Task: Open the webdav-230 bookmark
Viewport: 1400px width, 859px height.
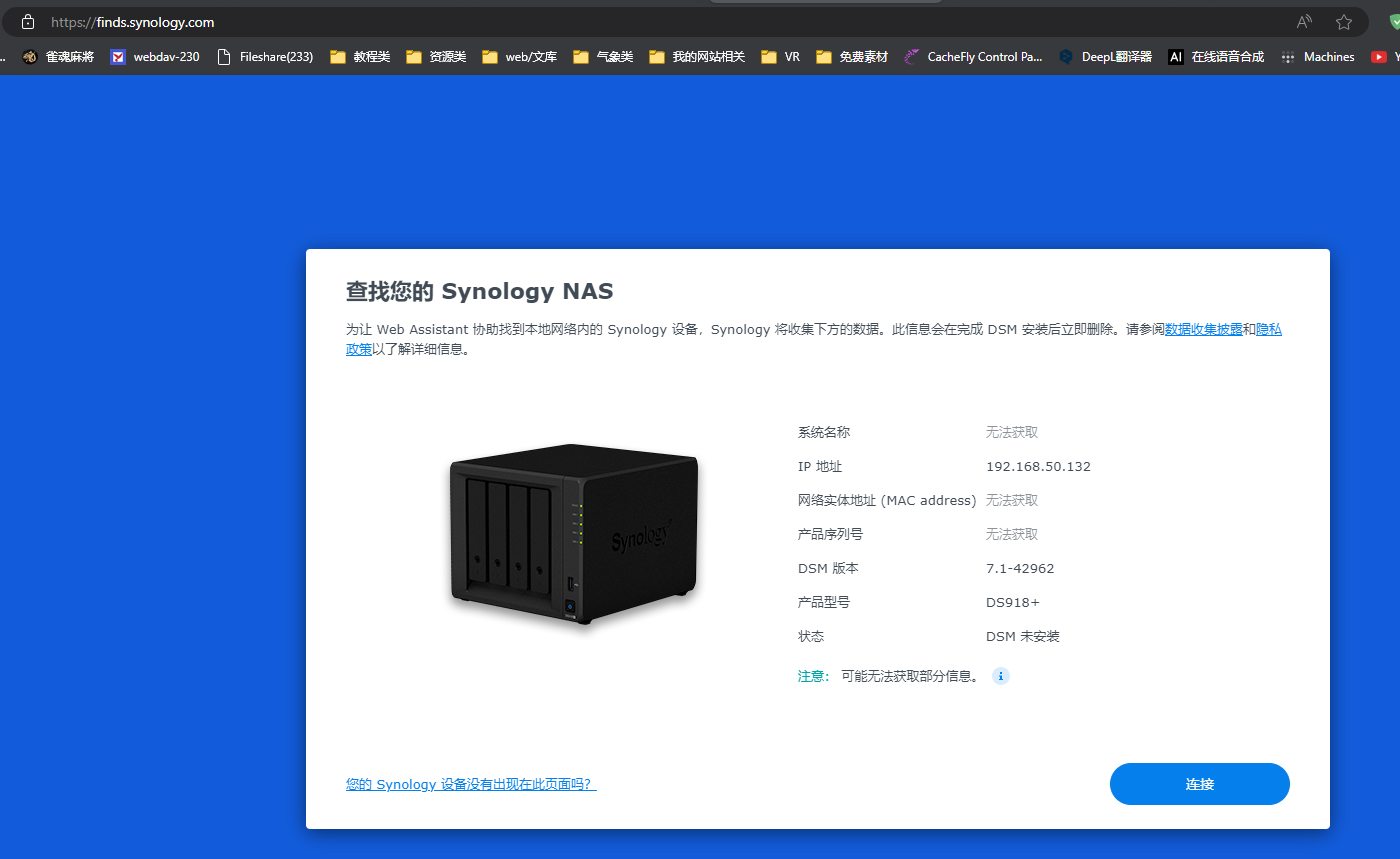Action: pos(155,57)
